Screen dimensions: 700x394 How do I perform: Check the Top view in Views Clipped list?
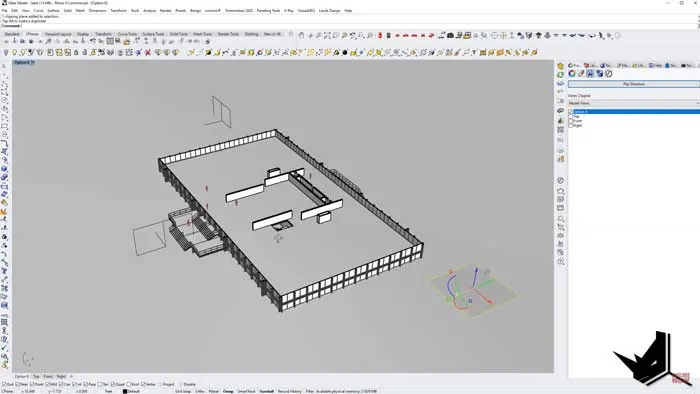coord(571,116)
